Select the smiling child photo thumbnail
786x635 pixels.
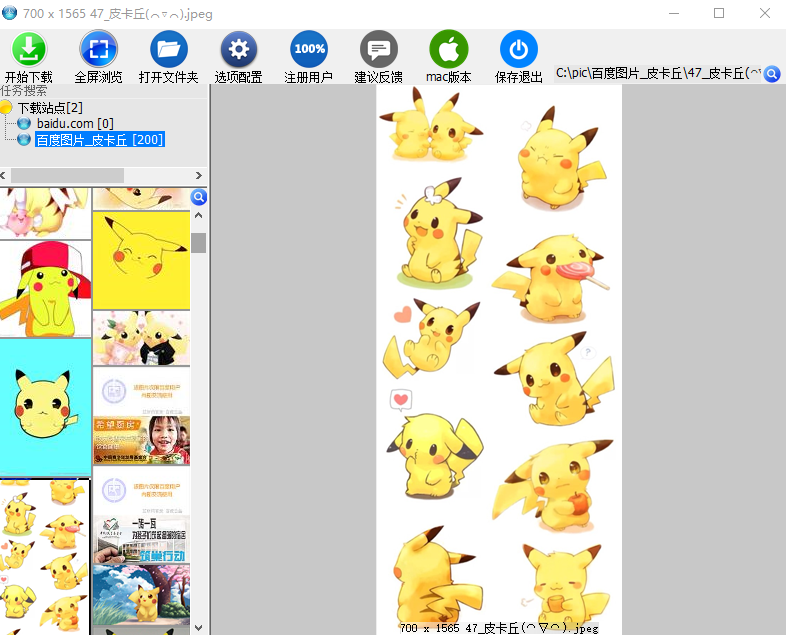141,440
